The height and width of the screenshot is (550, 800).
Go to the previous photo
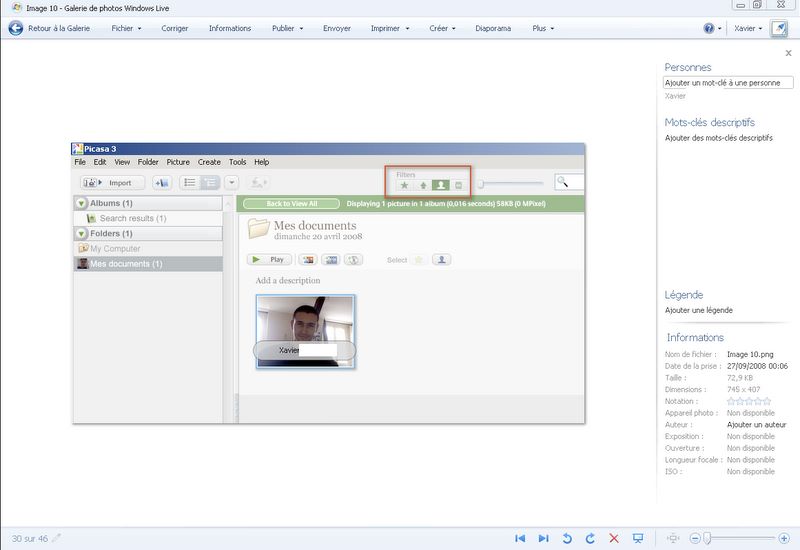coord(520,538)
